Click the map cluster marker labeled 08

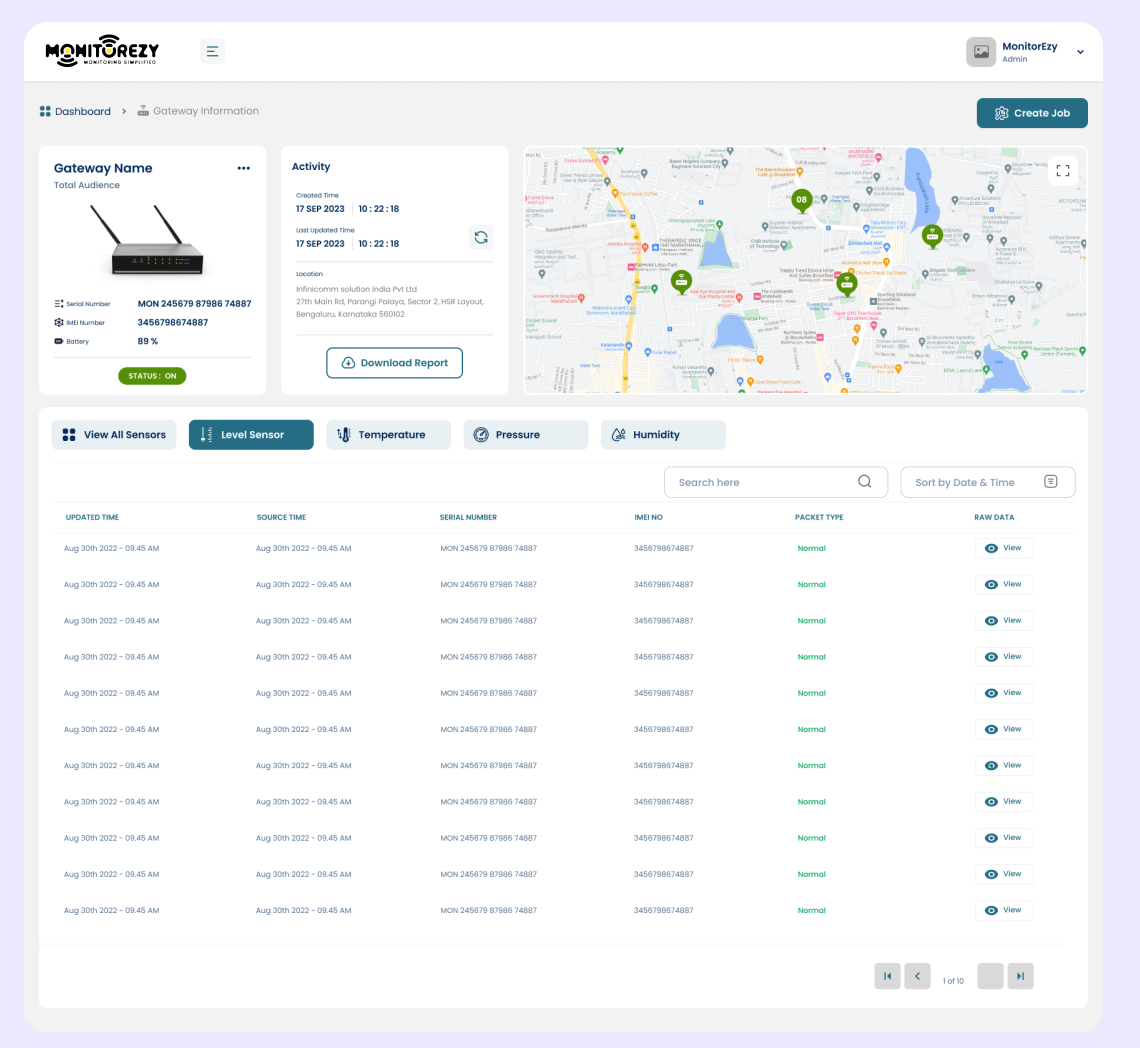click(801, 200)
